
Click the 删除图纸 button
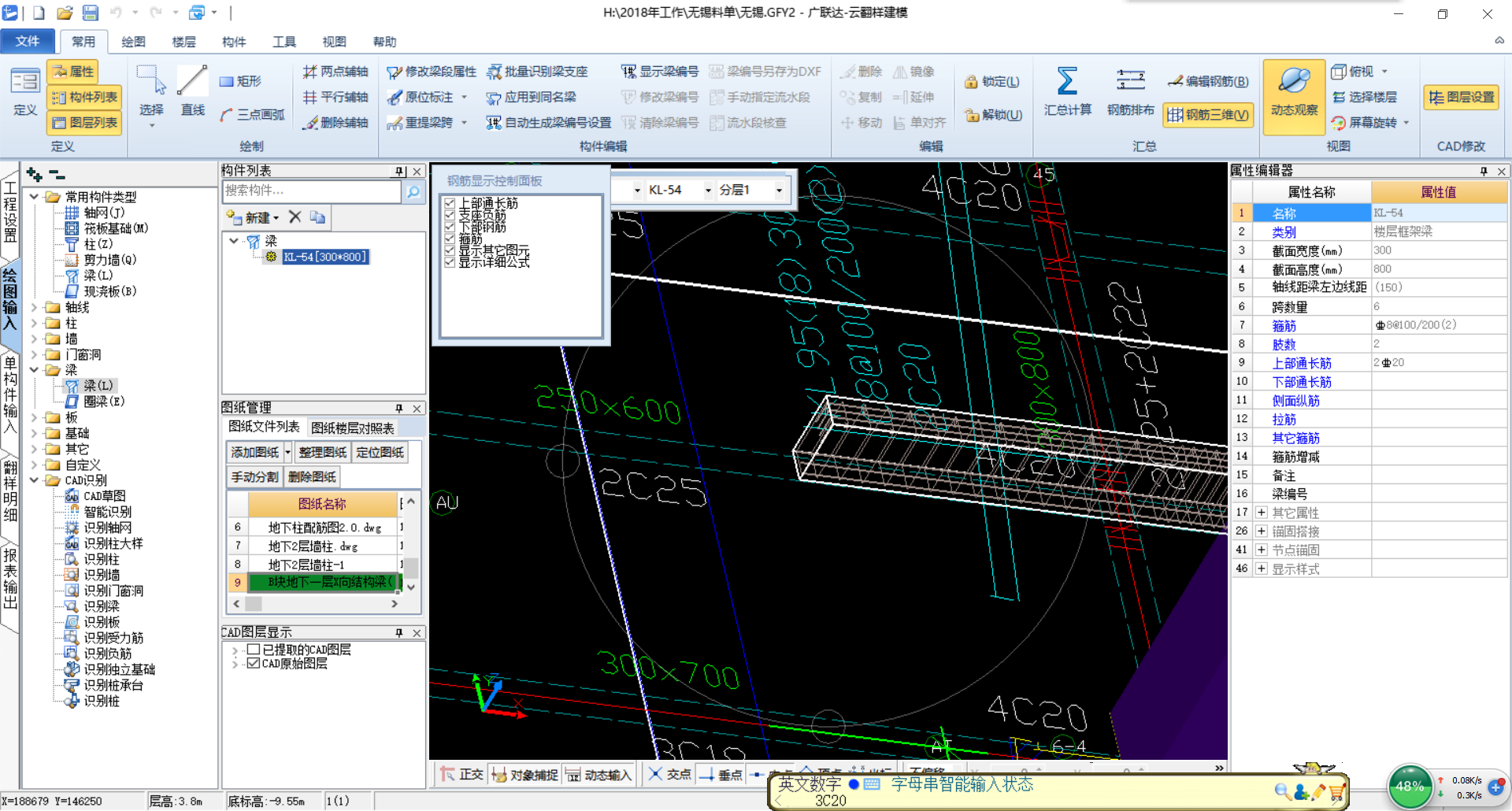(x=312, y=476)
